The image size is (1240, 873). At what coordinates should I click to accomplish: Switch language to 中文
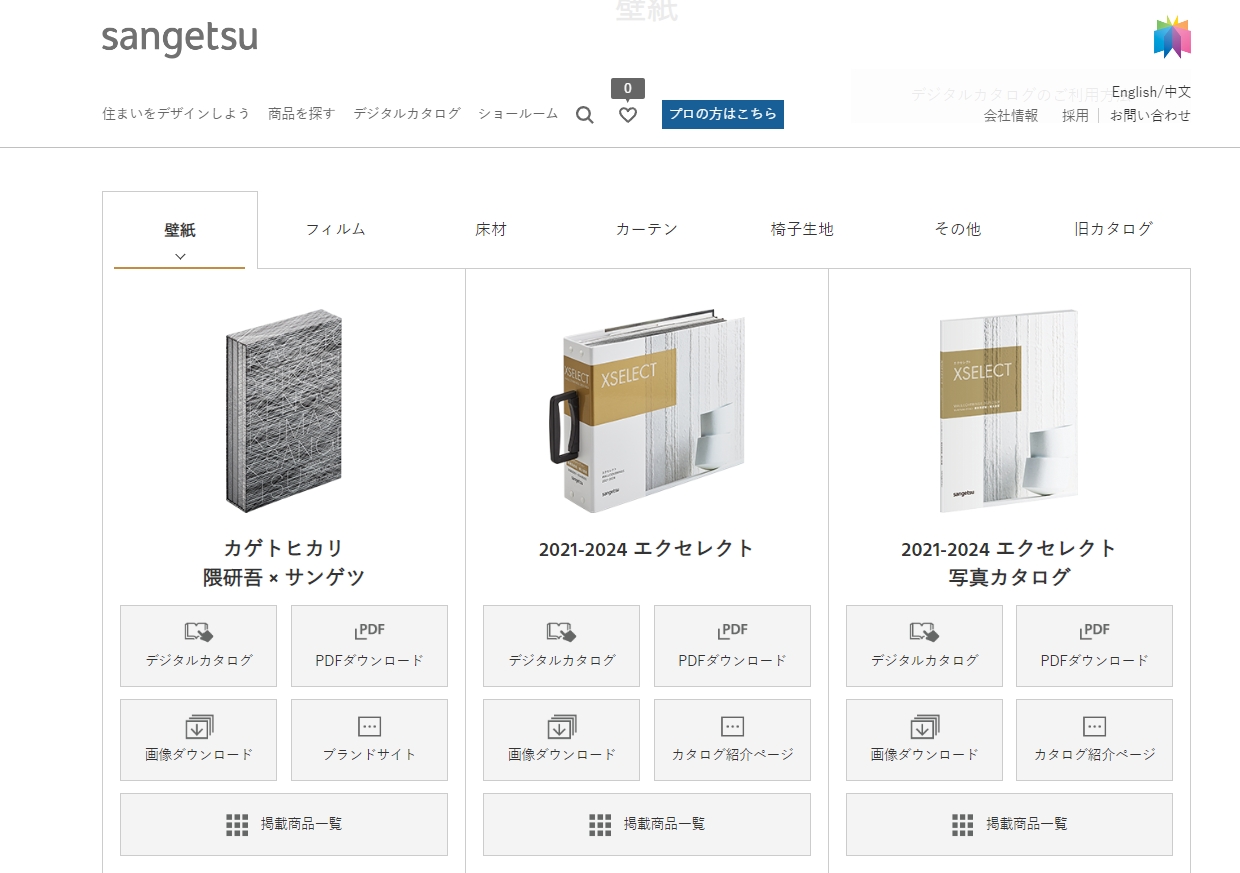[x=1178, y=92]
